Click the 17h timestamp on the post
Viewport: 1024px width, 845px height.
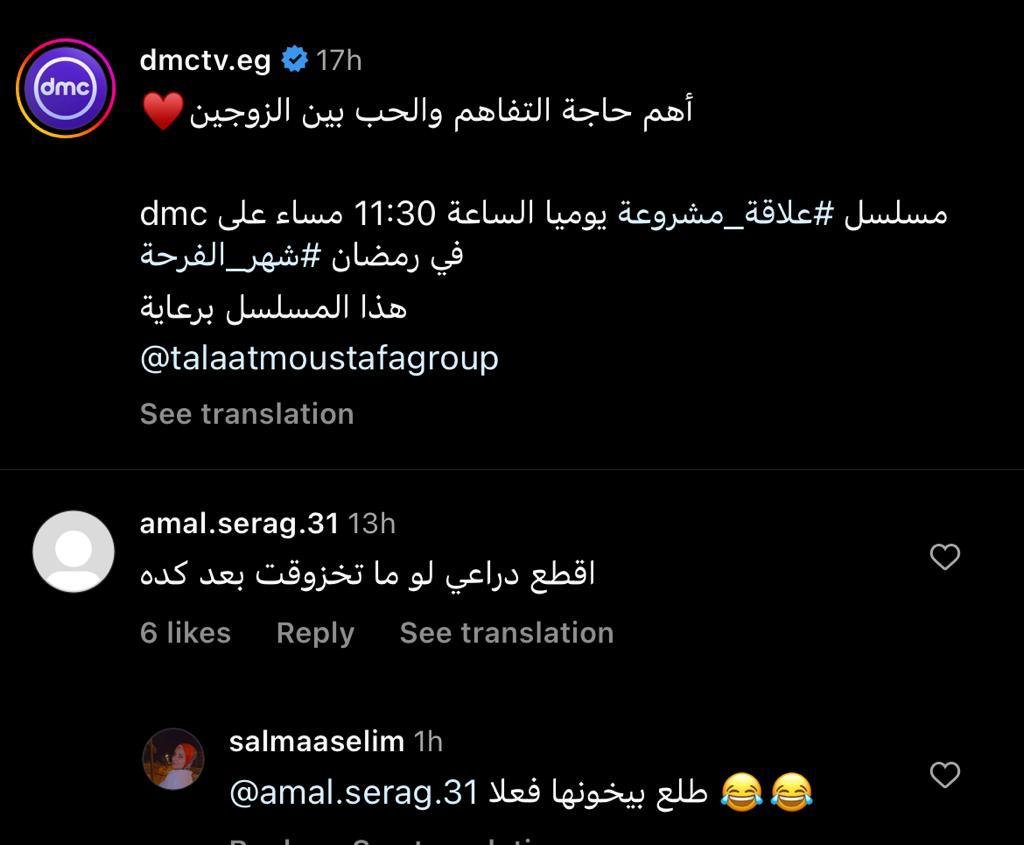(x=339, y=60)
